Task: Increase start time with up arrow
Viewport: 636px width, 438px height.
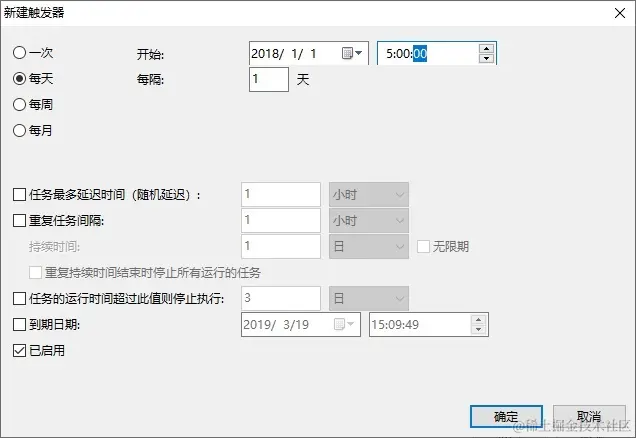Action: click(x=486, y=49)
